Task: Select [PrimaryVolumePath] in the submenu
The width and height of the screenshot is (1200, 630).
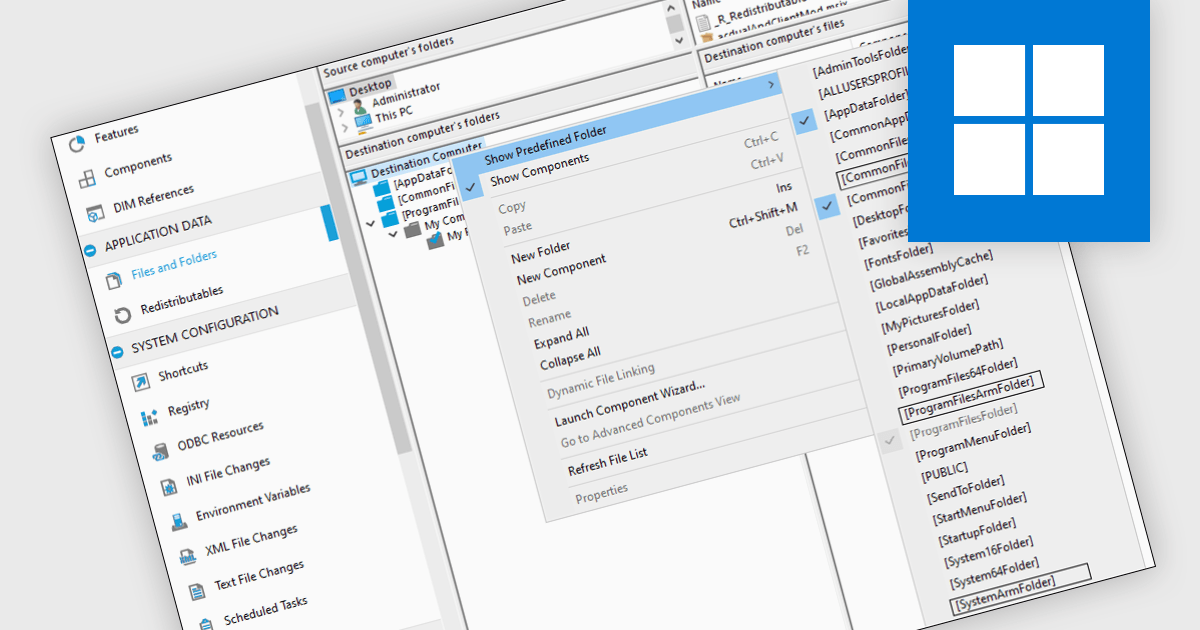Action: pos(946,356)
